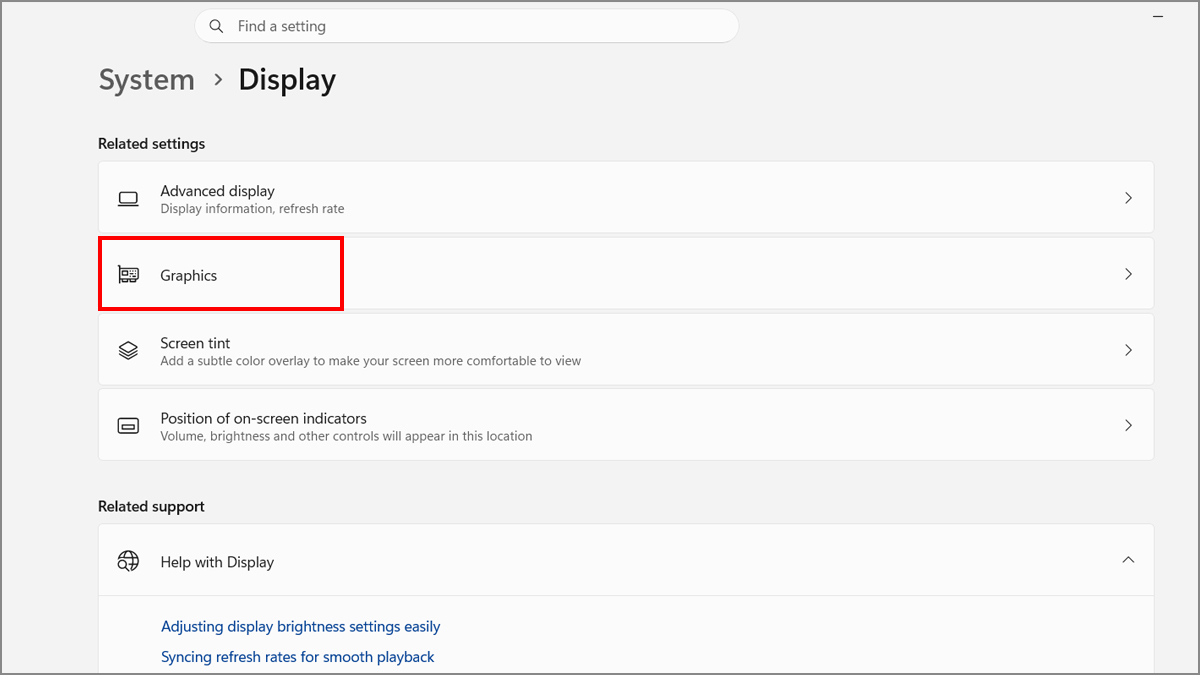This screenshot has height=675, width=1200.
Task: Click 'Display information, refresh rate' subtitle
Action: pos(252,209)
